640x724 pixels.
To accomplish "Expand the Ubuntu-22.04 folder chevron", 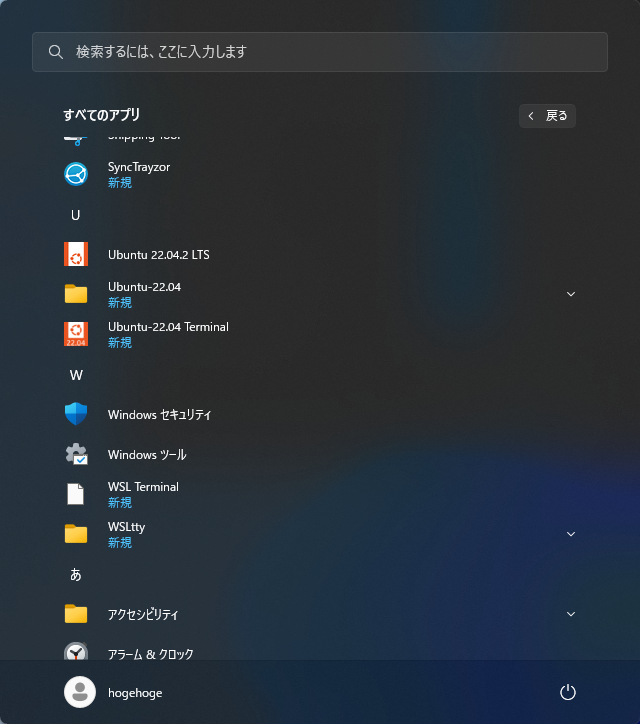I will point(571,294).
